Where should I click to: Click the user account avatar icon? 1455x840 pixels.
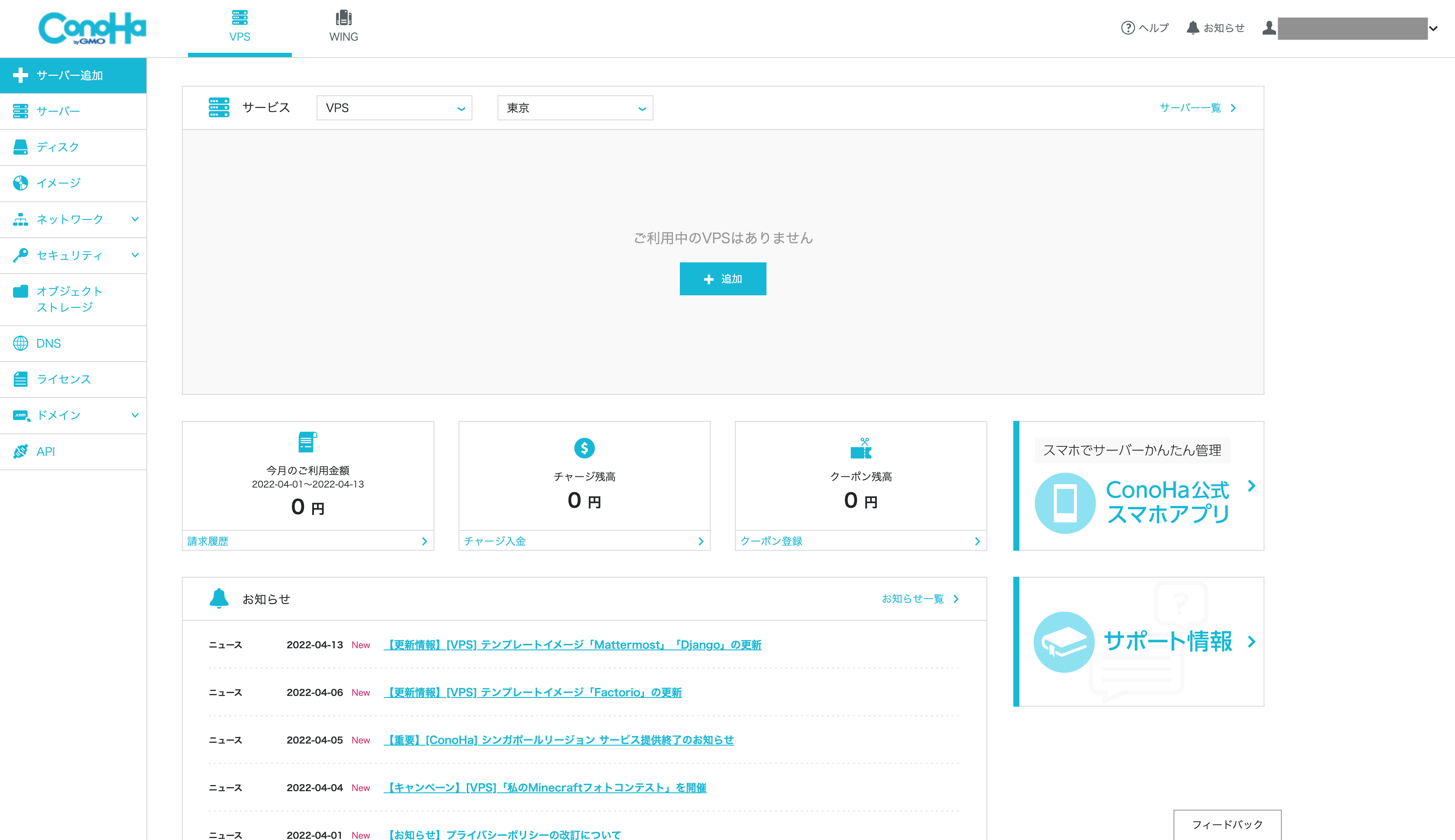click(x=1269, y=28)
